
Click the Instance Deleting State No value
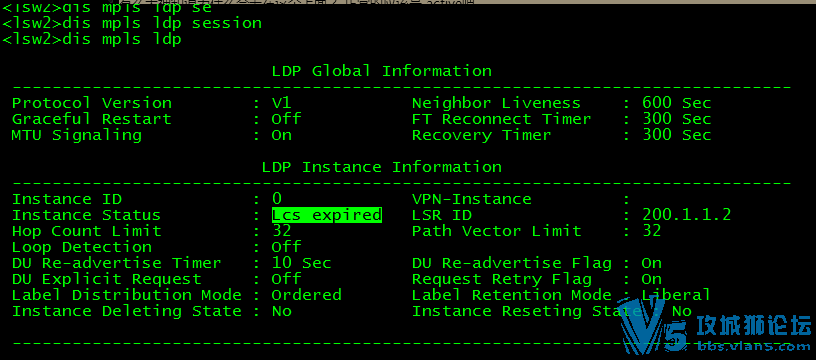282,311
